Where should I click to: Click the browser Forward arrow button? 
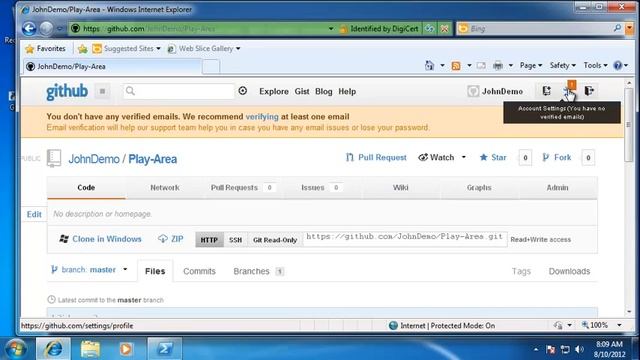click(46, 29)
